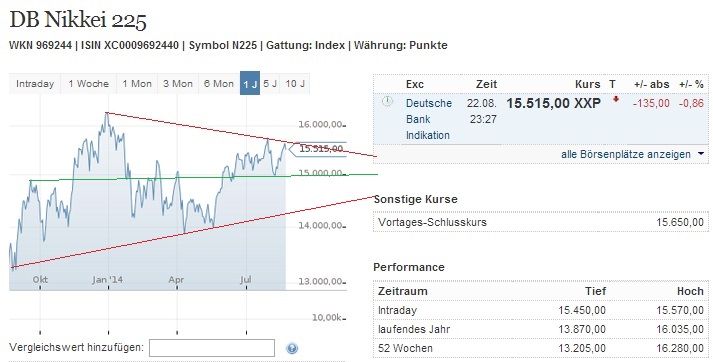Click the Jan '14 axis label
The height and width of the screenshot is (362, 713).
107,280
